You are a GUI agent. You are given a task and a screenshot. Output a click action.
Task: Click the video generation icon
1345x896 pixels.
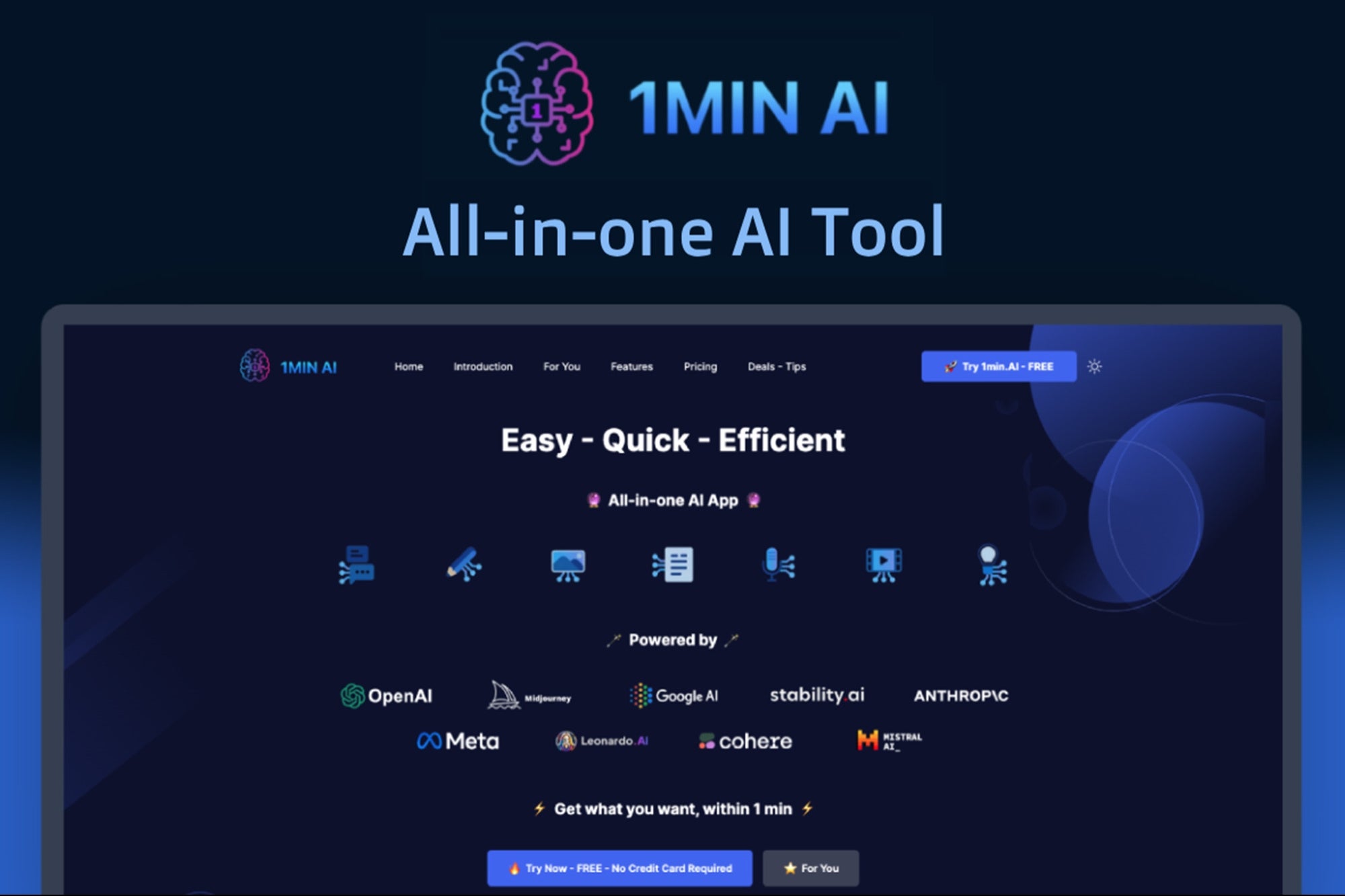(882, 565)
